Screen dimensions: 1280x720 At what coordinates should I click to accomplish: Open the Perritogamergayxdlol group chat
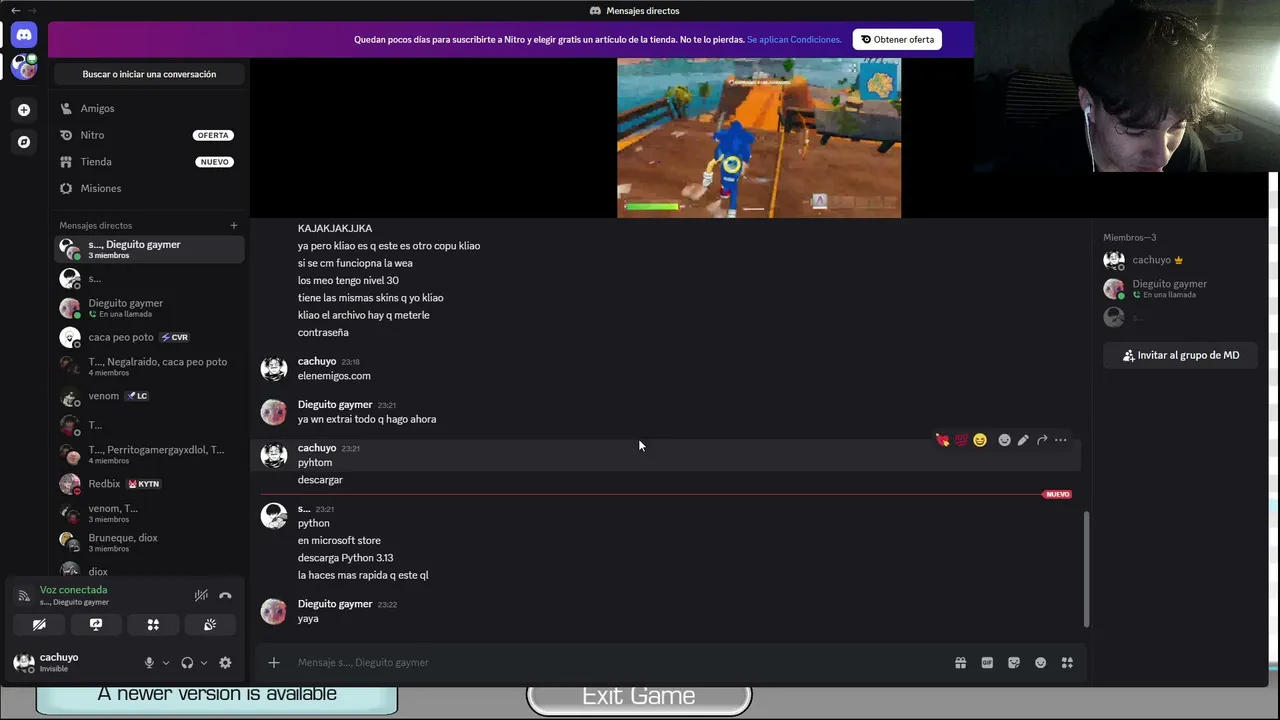[x=149, y=454]
